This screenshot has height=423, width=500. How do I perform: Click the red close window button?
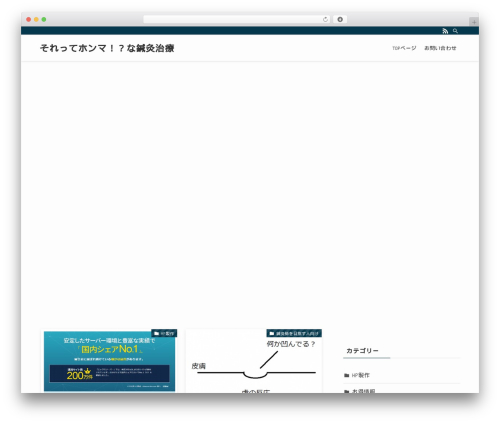(29, 20)
